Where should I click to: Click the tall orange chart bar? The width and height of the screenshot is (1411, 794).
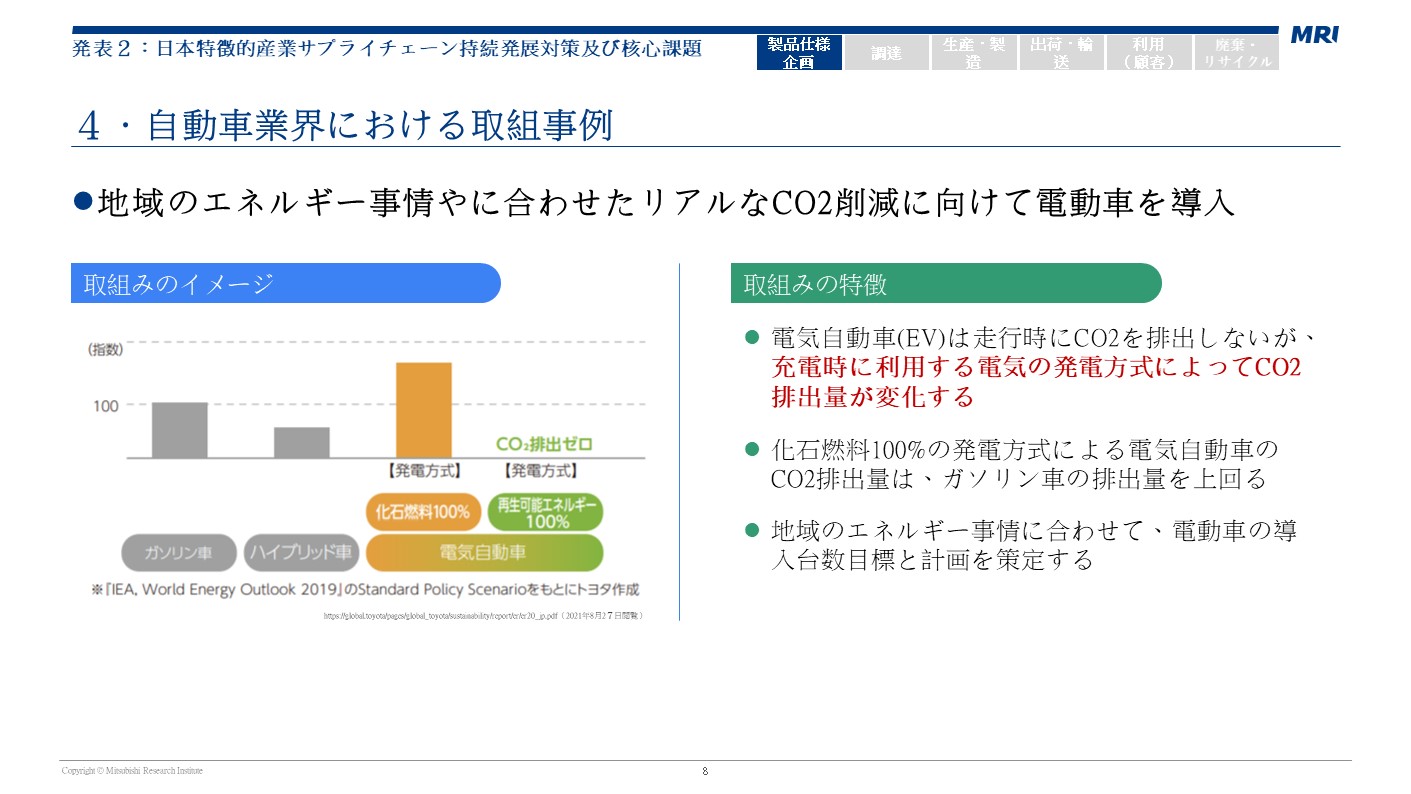[424, 410]
